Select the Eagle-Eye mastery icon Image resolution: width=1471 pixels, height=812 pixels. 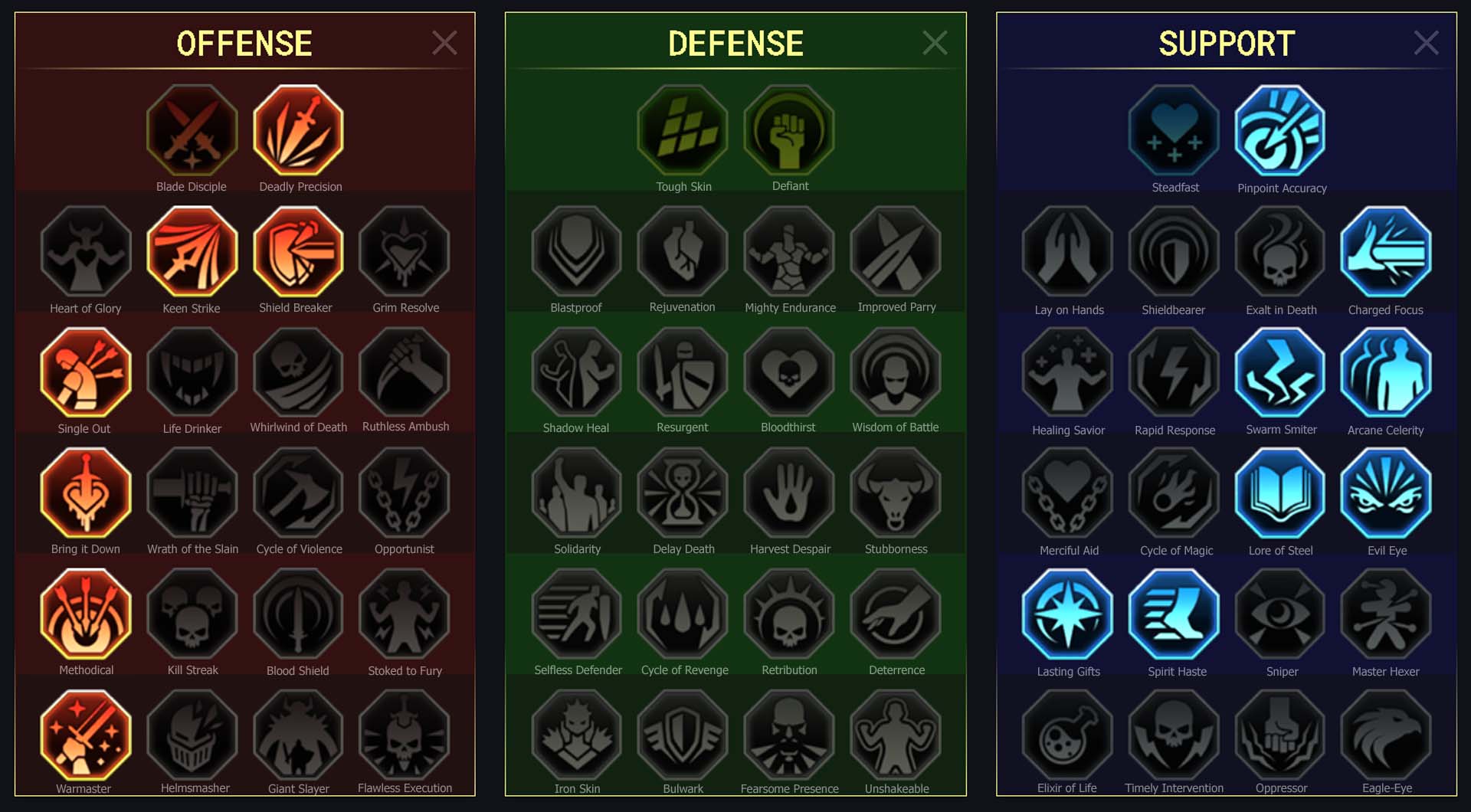(x=1386, y=735)
